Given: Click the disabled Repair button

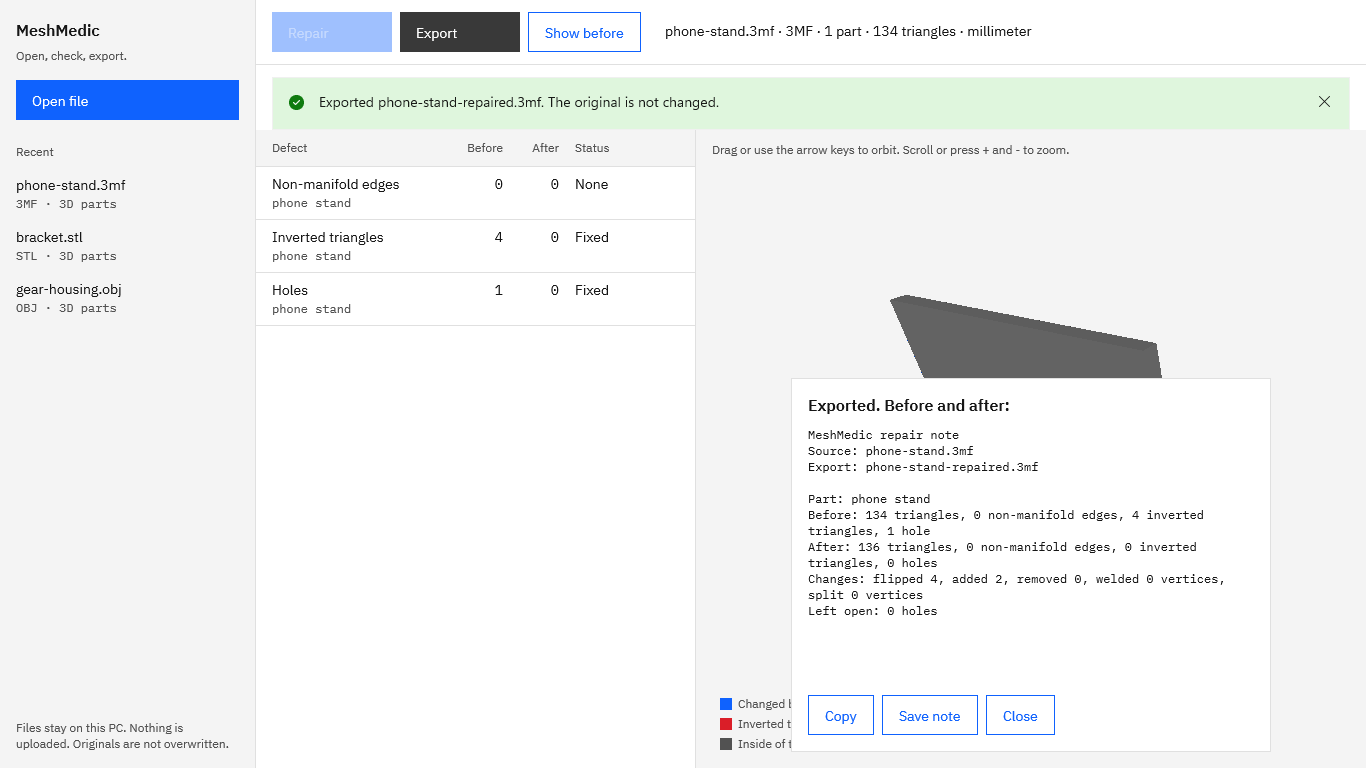Looking at the screenshot, I should click(332, 32).
